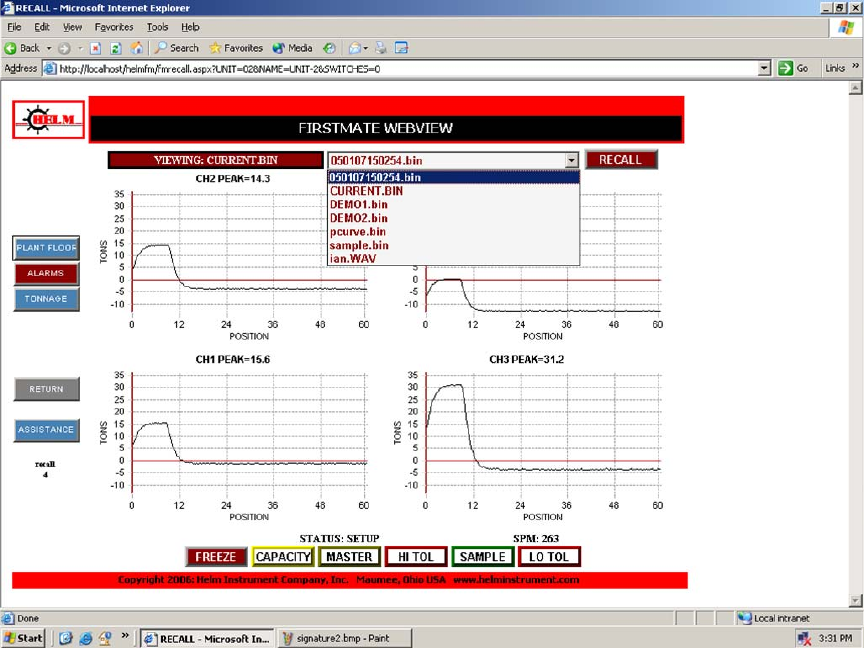Pick ian.WAV from the list
Screen dimensions: 864x648
(453, 258)
